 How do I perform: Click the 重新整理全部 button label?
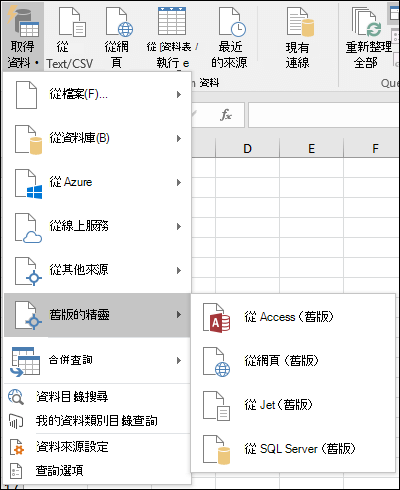click(369, 55)
